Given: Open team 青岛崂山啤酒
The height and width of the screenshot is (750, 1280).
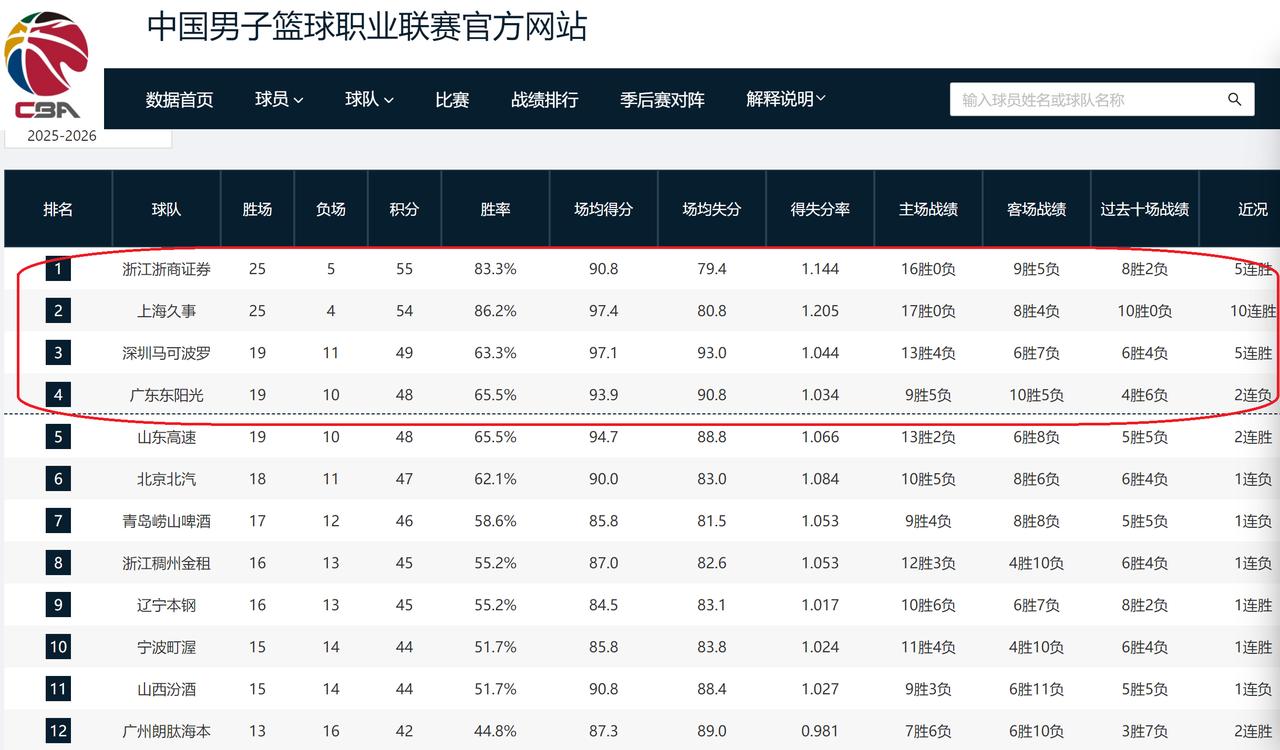Looking at the screenshot, I should point(166,521).
